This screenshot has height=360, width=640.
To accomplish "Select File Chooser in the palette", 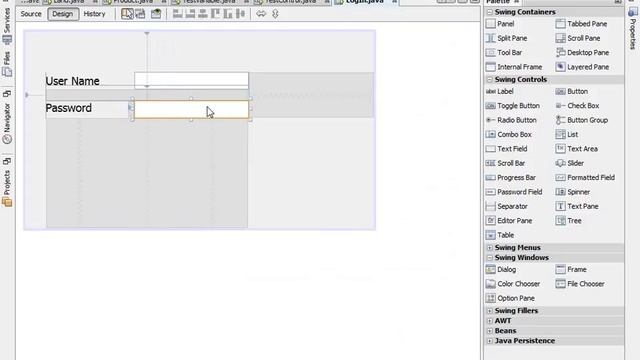I will click(580, 284).
